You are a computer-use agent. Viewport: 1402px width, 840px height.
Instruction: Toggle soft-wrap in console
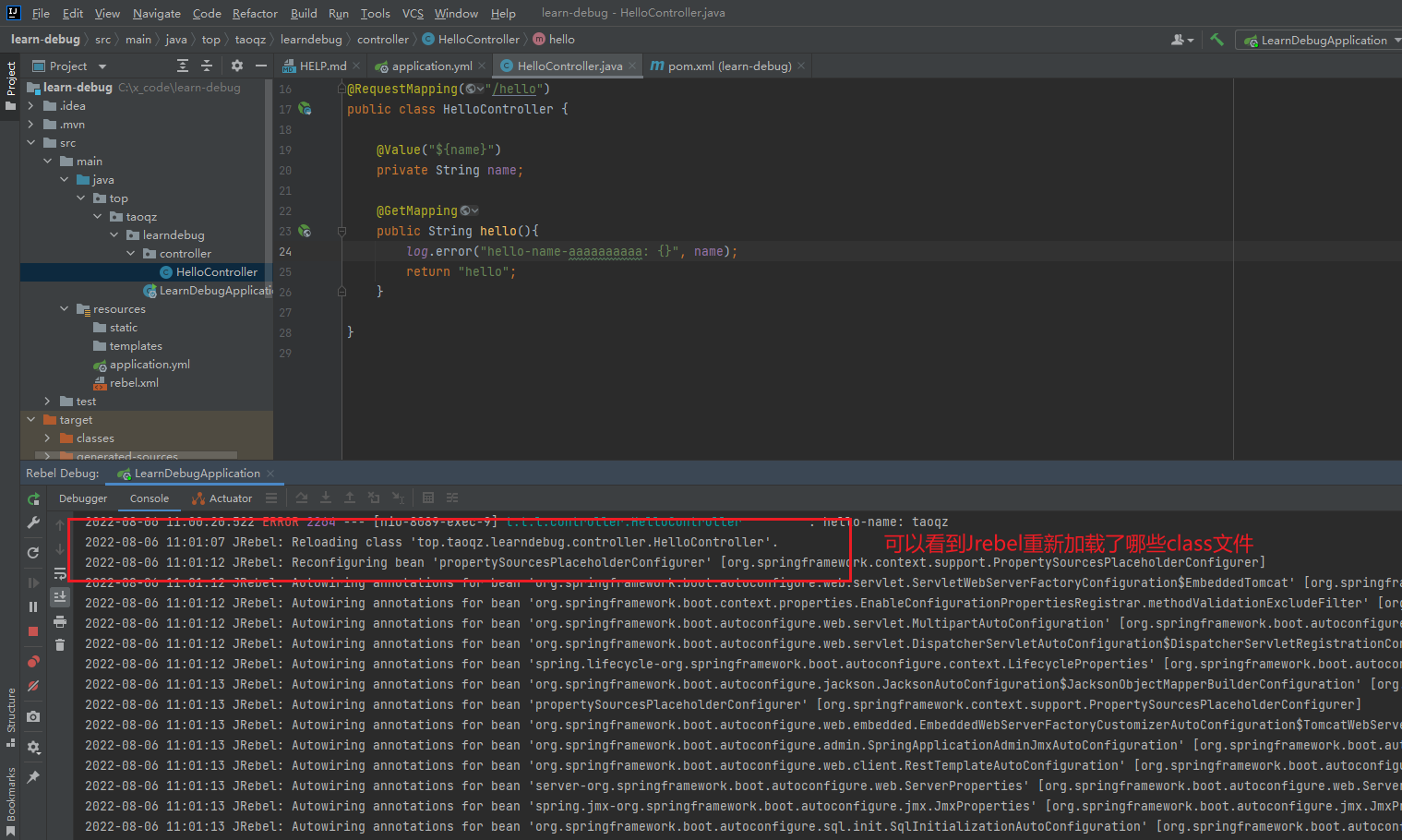[60, 573]
